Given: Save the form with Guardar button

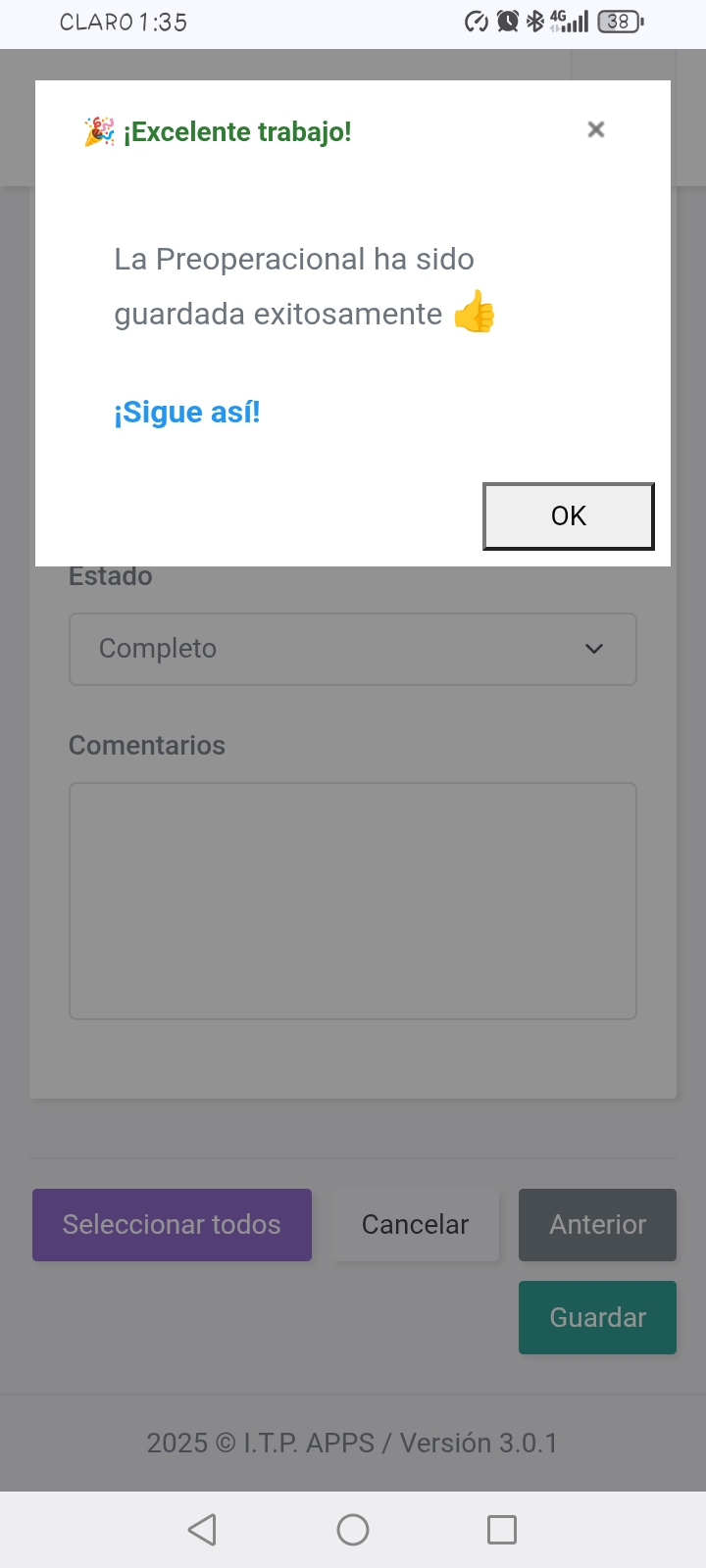Looking at the screenshot, I should pyautogui.click(x=598, y=1317).
